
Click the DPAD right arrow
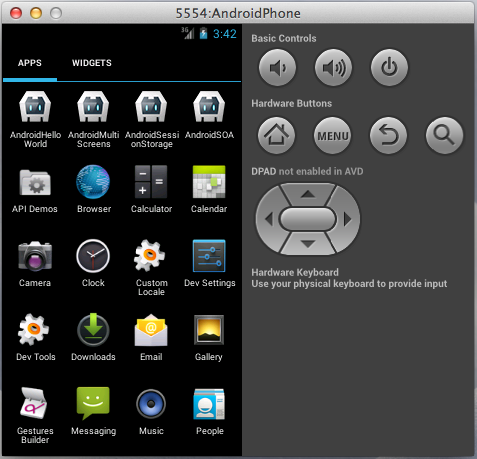pyautogui.click(x=347, y=219)
